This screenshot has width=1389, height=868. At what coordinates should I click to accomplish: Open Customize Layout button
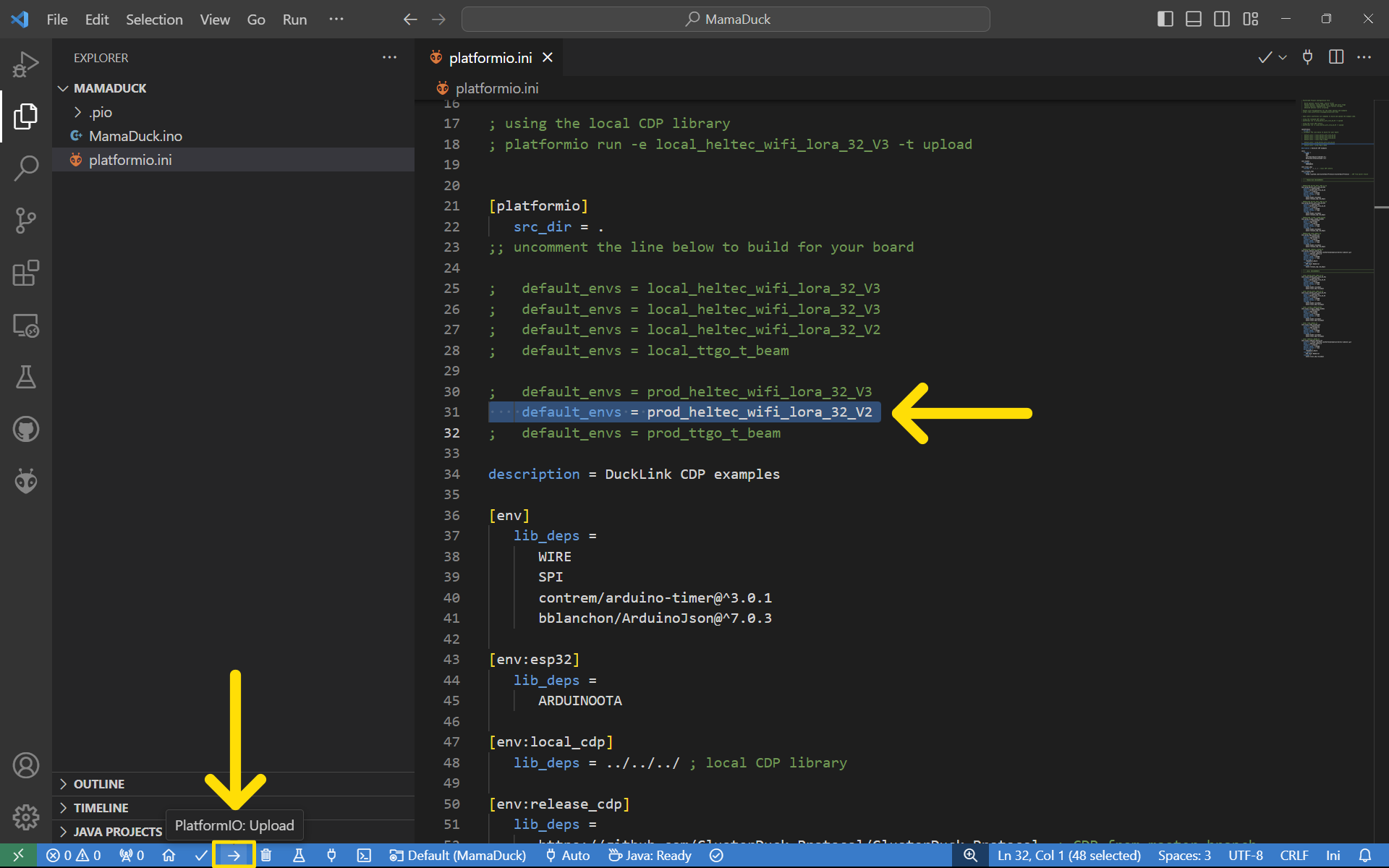point(1251,20)
